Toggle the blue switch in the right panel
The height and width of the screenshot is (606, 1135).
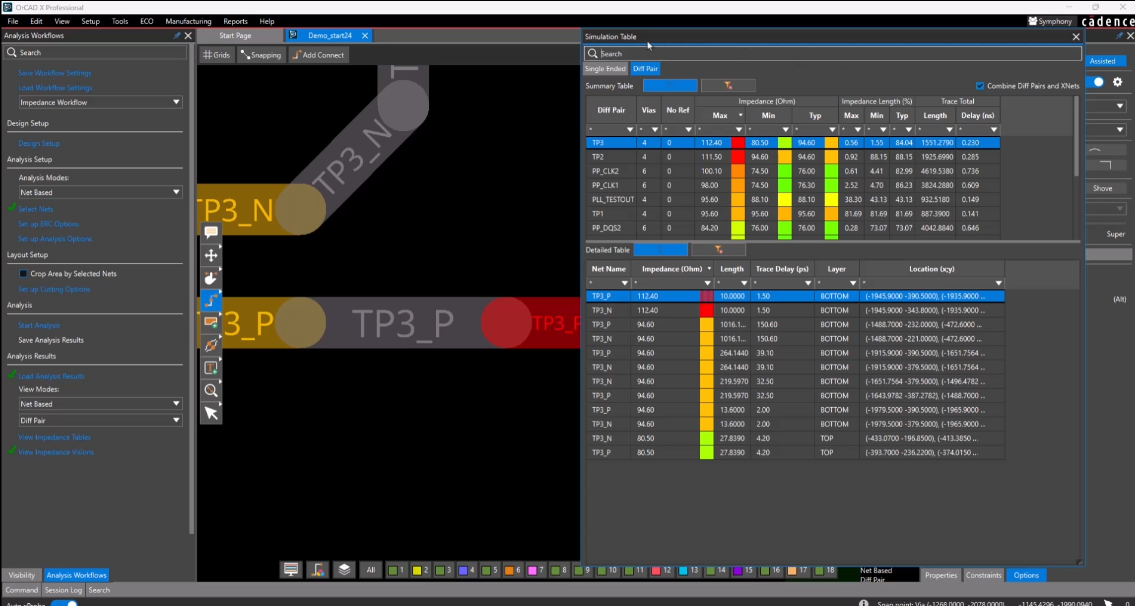[x=1098, y=82]
